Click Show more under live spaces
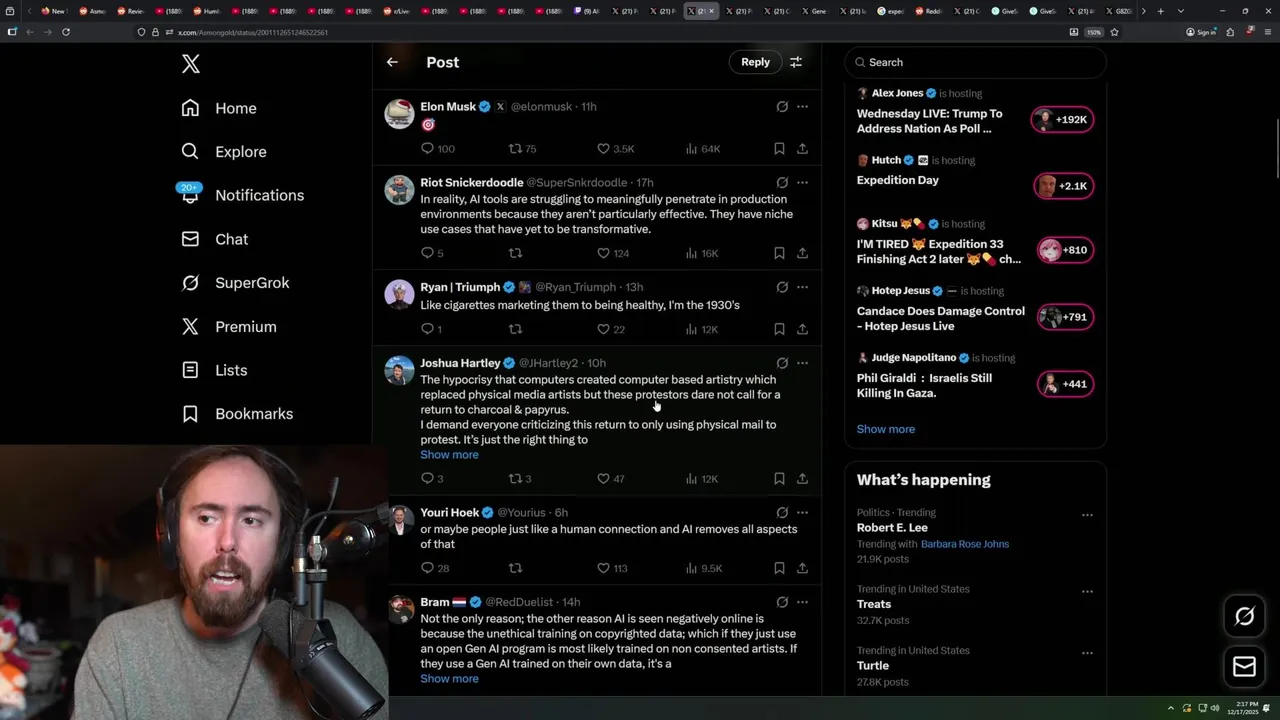 (885, 429)
